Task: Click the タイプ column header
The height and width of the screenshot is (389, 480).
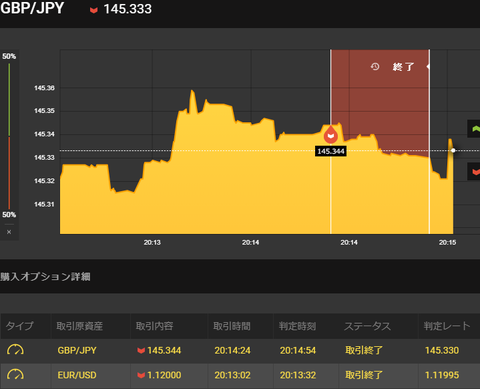Action: [20, 326]
